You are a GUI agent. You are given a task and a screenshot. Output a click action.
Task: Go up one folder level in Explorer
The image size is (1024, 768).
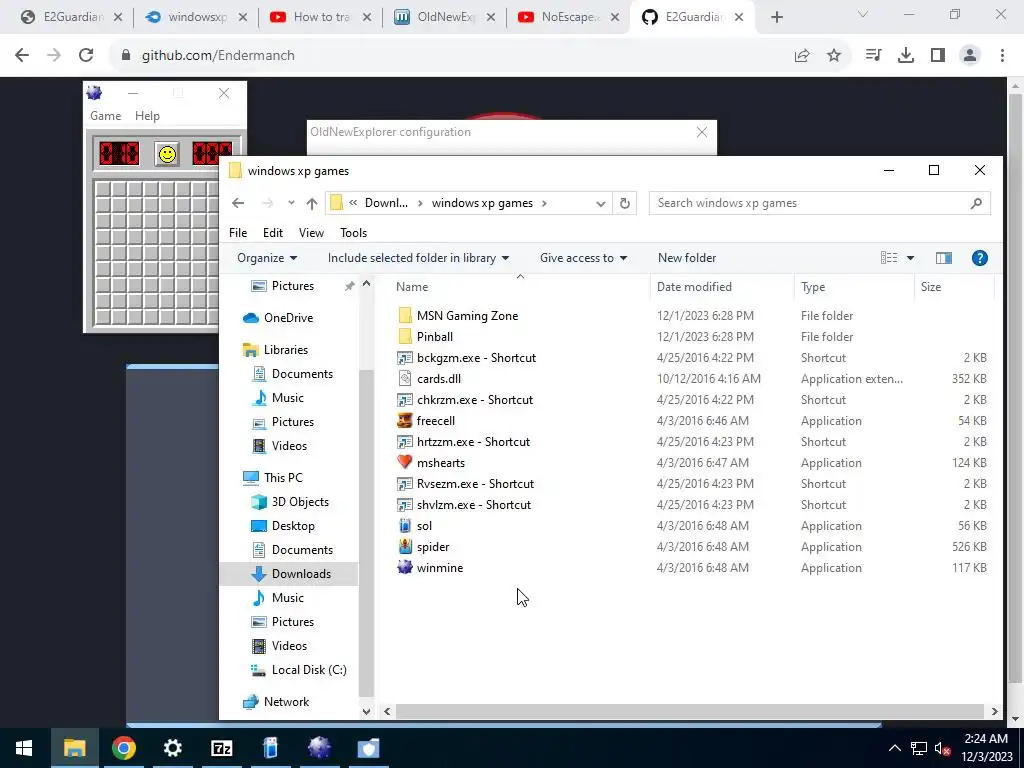point(312,203)
